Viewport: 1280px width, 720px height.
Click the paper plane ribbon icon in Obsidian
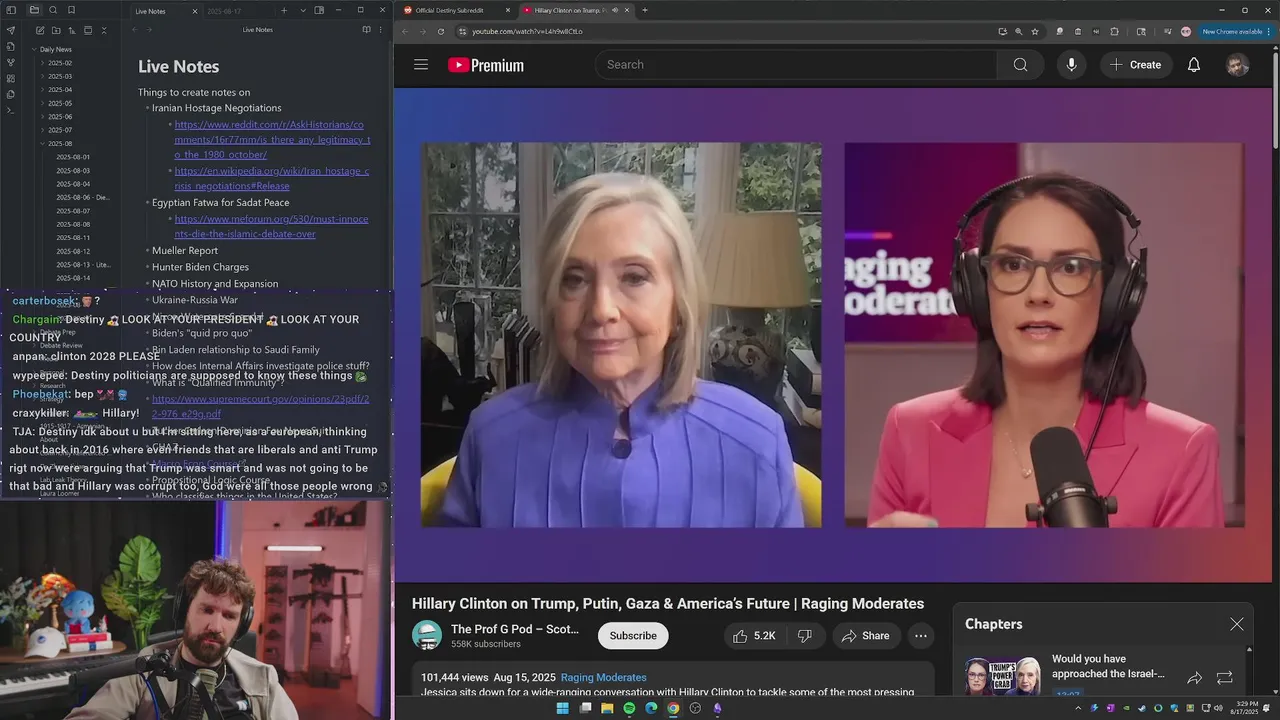[x=11, y=30]
